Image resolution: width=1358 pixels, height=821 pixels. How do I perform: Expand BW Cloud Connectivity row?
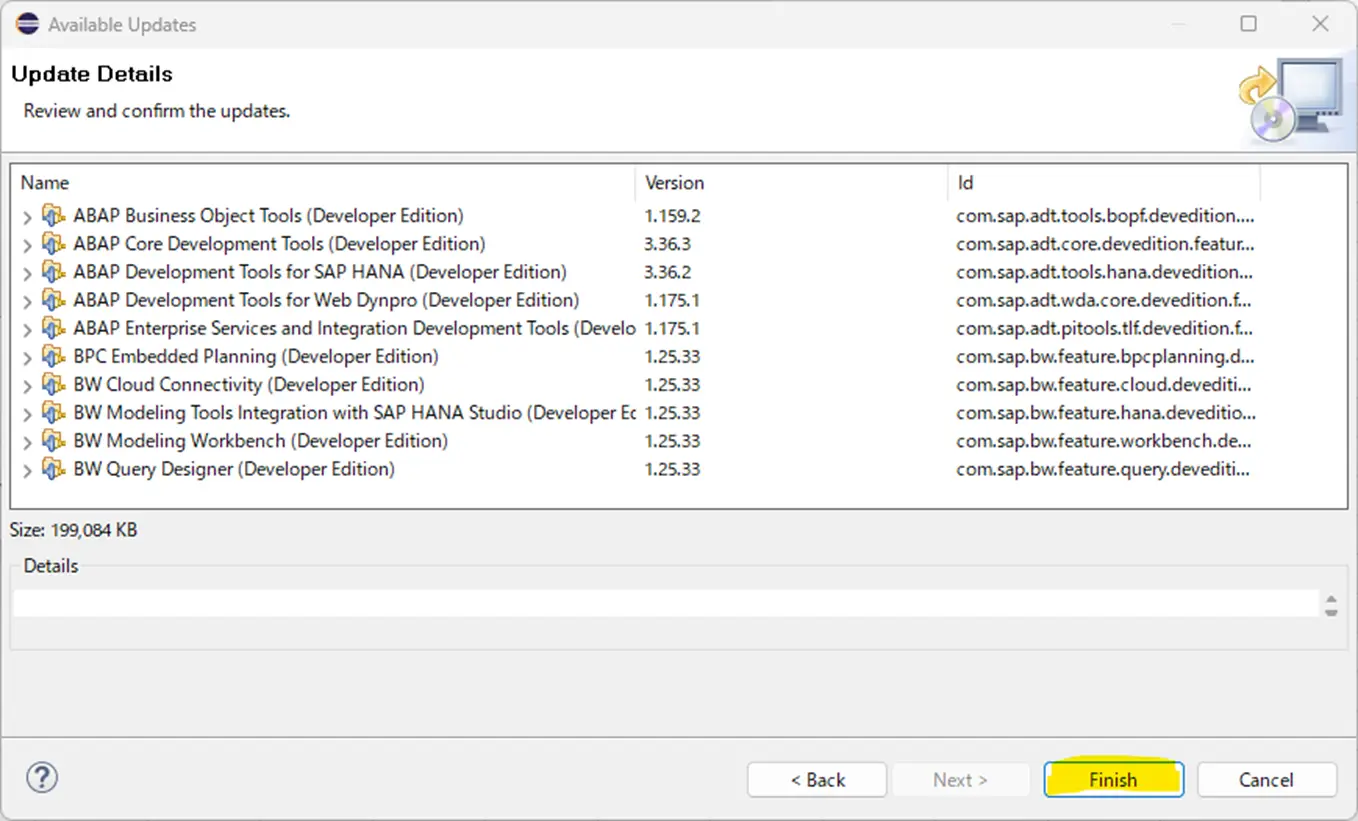point(27,385)
